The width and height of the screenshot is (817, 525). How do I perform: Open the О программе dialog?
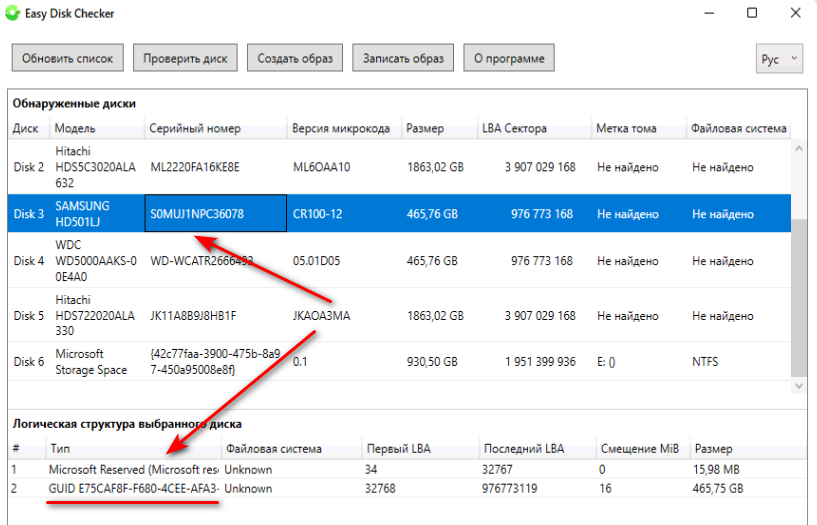509,59
